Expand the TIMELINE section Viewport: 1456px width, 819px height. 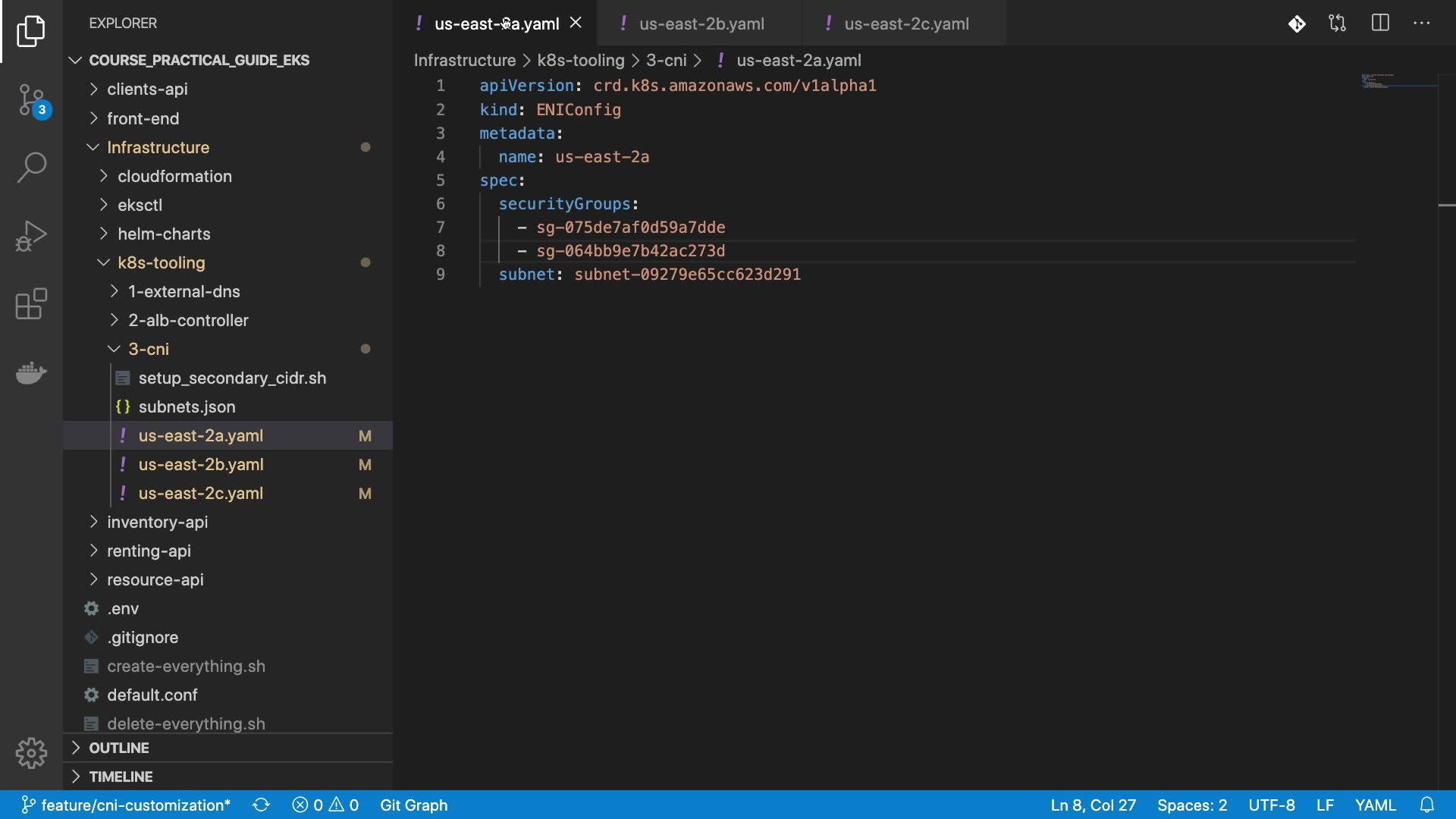click(121, 777)
